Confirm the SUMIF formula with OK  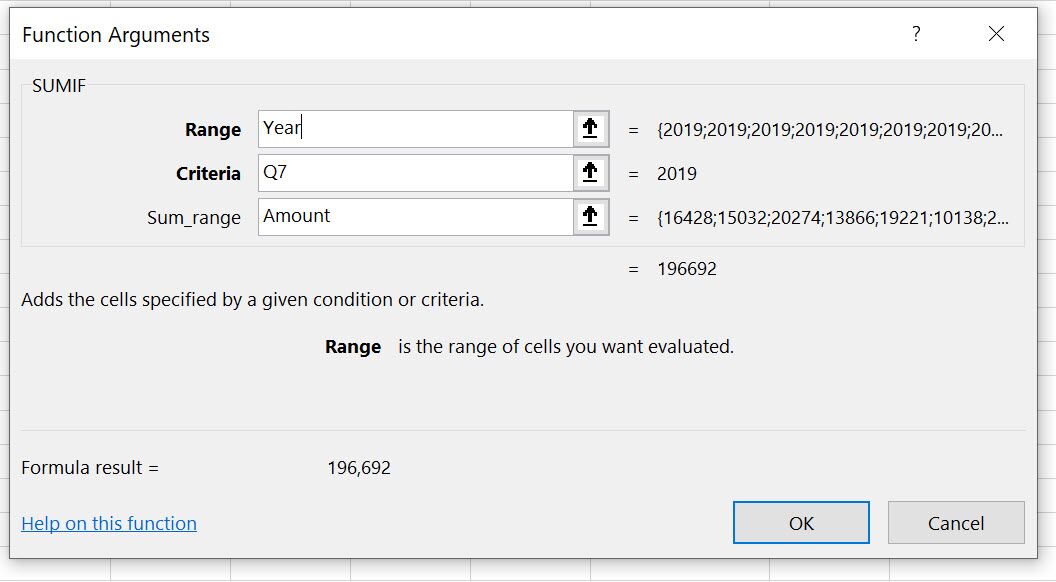(x=800, y=522)
